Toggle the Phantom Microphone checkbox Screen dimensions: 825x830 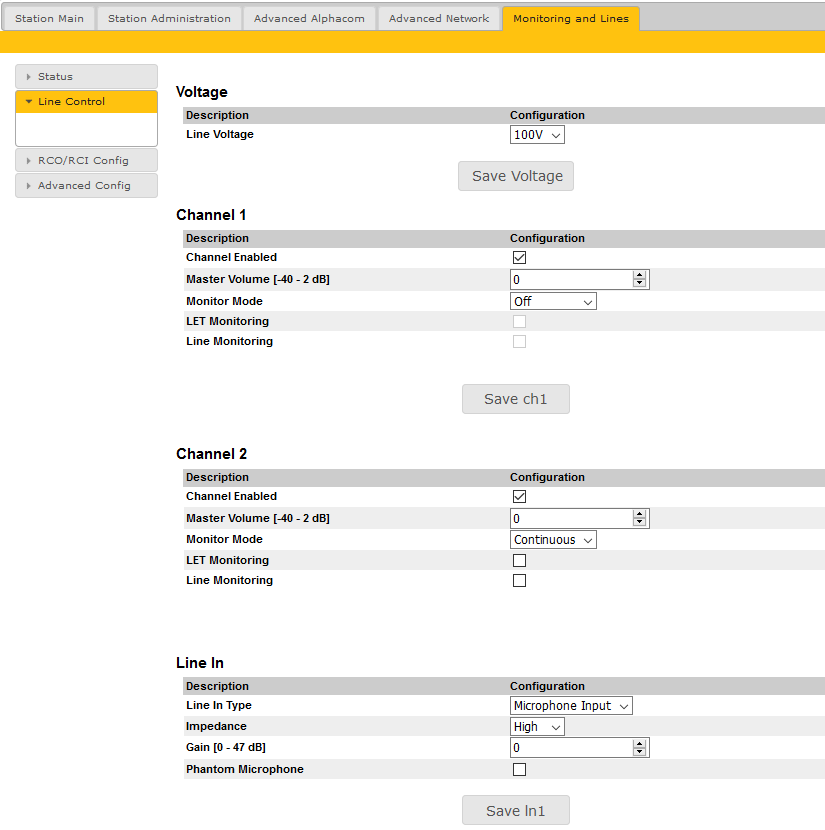519,770
